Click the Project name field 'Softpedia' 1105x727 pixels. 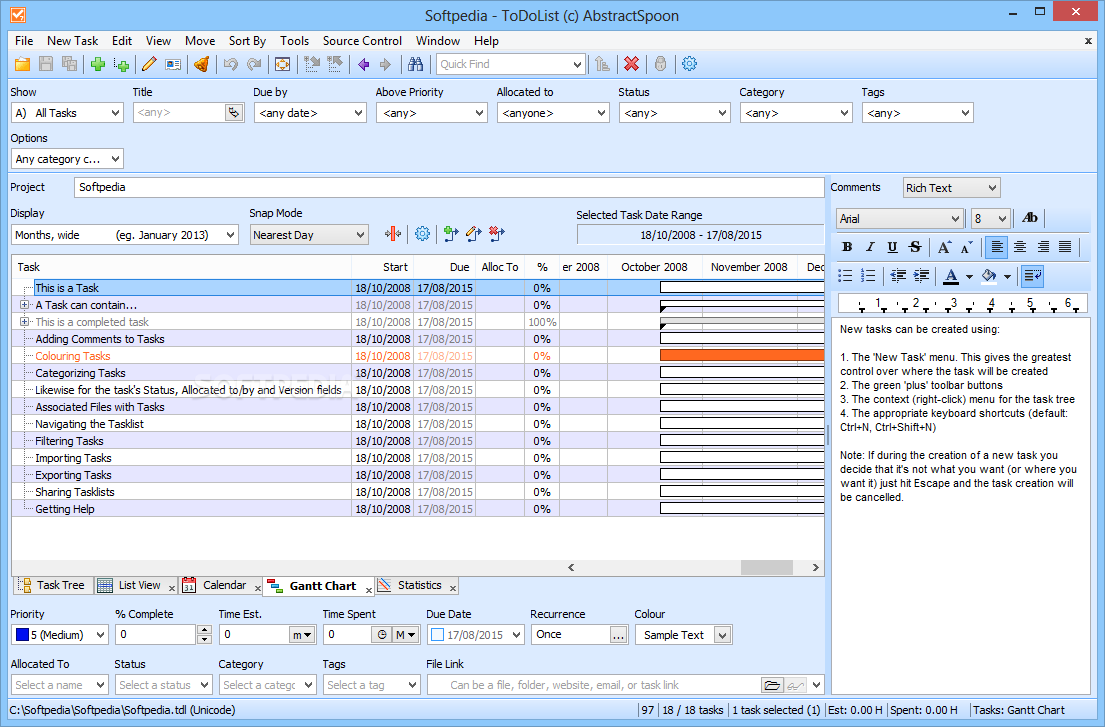[x=449, y=187]
